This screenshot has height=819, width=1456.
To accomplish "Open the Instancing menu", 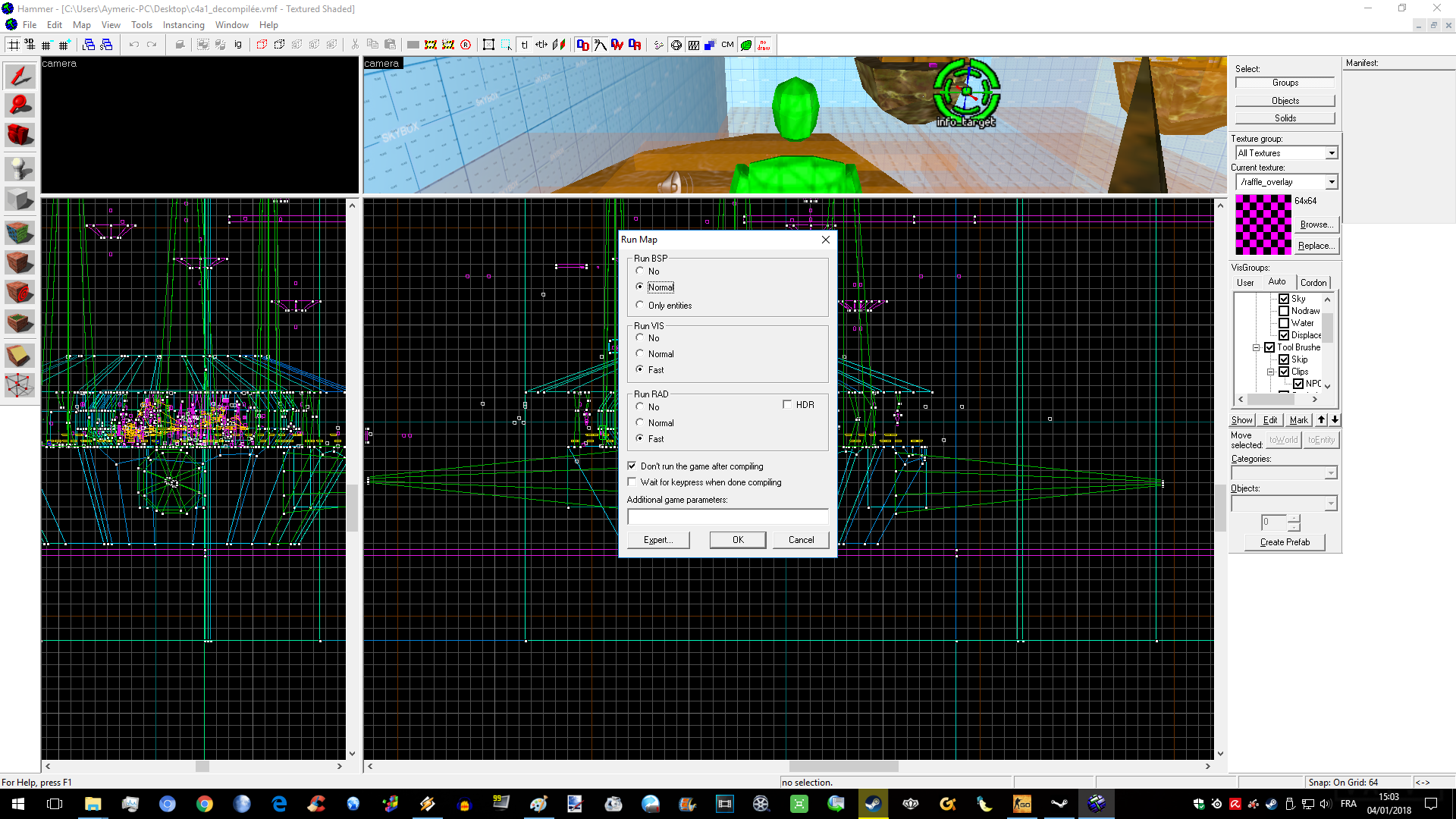I will click(x=184, y=25).
